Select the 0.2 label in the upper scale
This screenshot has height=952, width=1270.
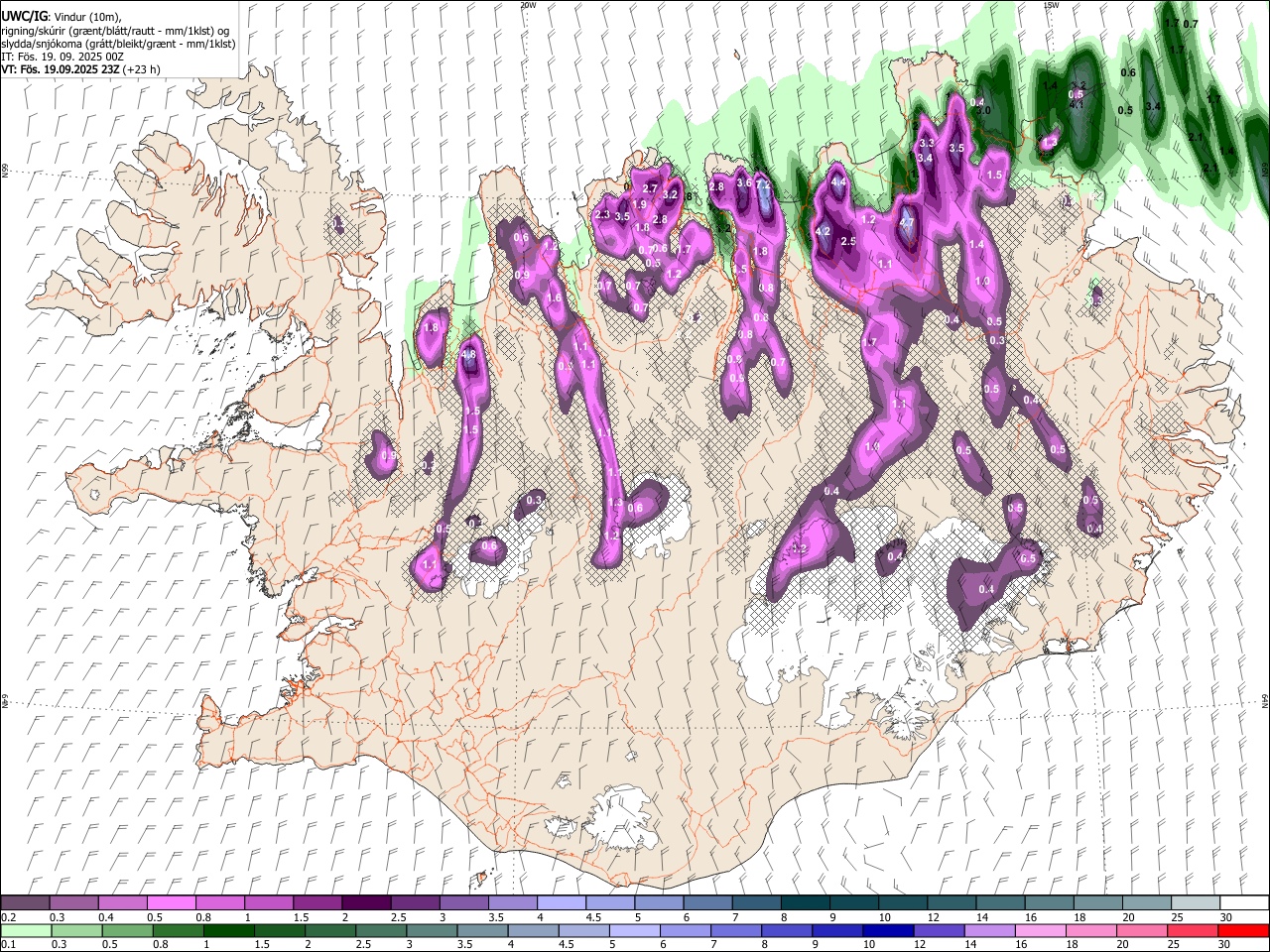click(8, 917)
